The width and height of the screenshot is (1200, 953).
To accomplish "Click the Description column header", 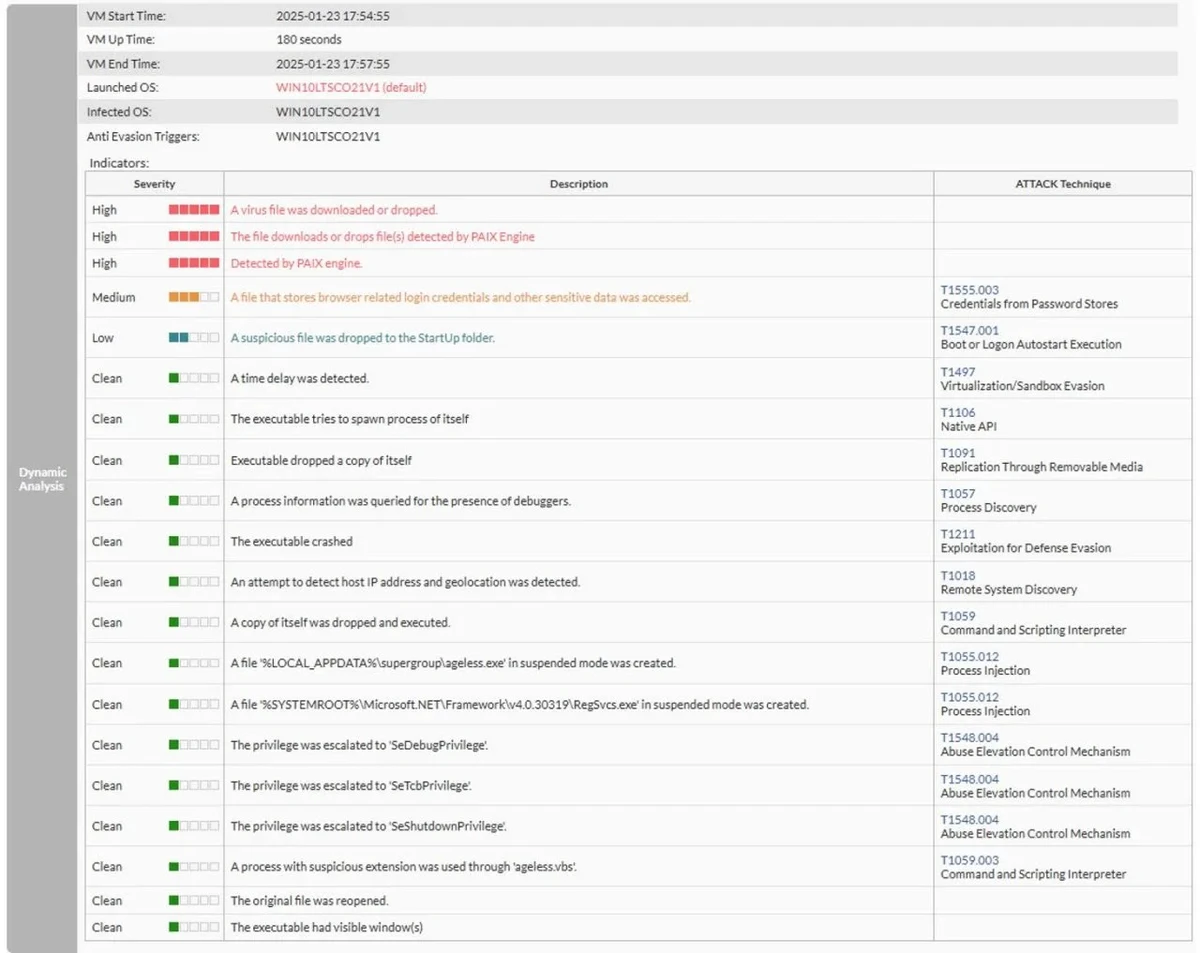I will [x=578, y=184].
